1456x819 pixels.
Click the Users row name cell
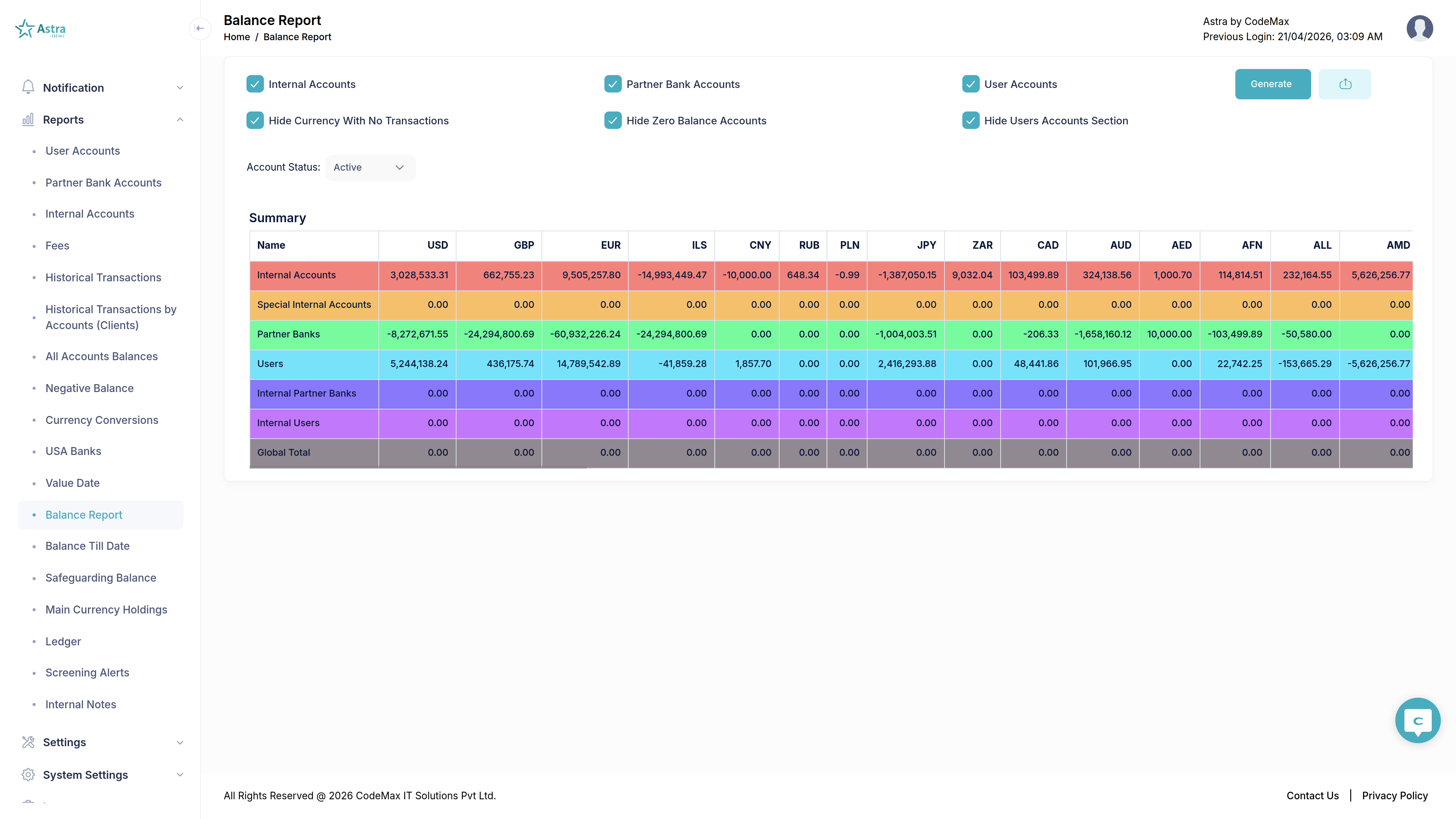point(314,364)
